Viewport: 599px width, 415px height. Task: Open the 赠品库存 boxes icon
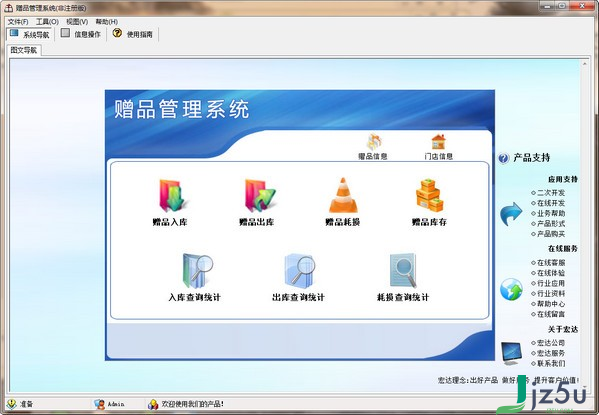(x=429, y=196)
